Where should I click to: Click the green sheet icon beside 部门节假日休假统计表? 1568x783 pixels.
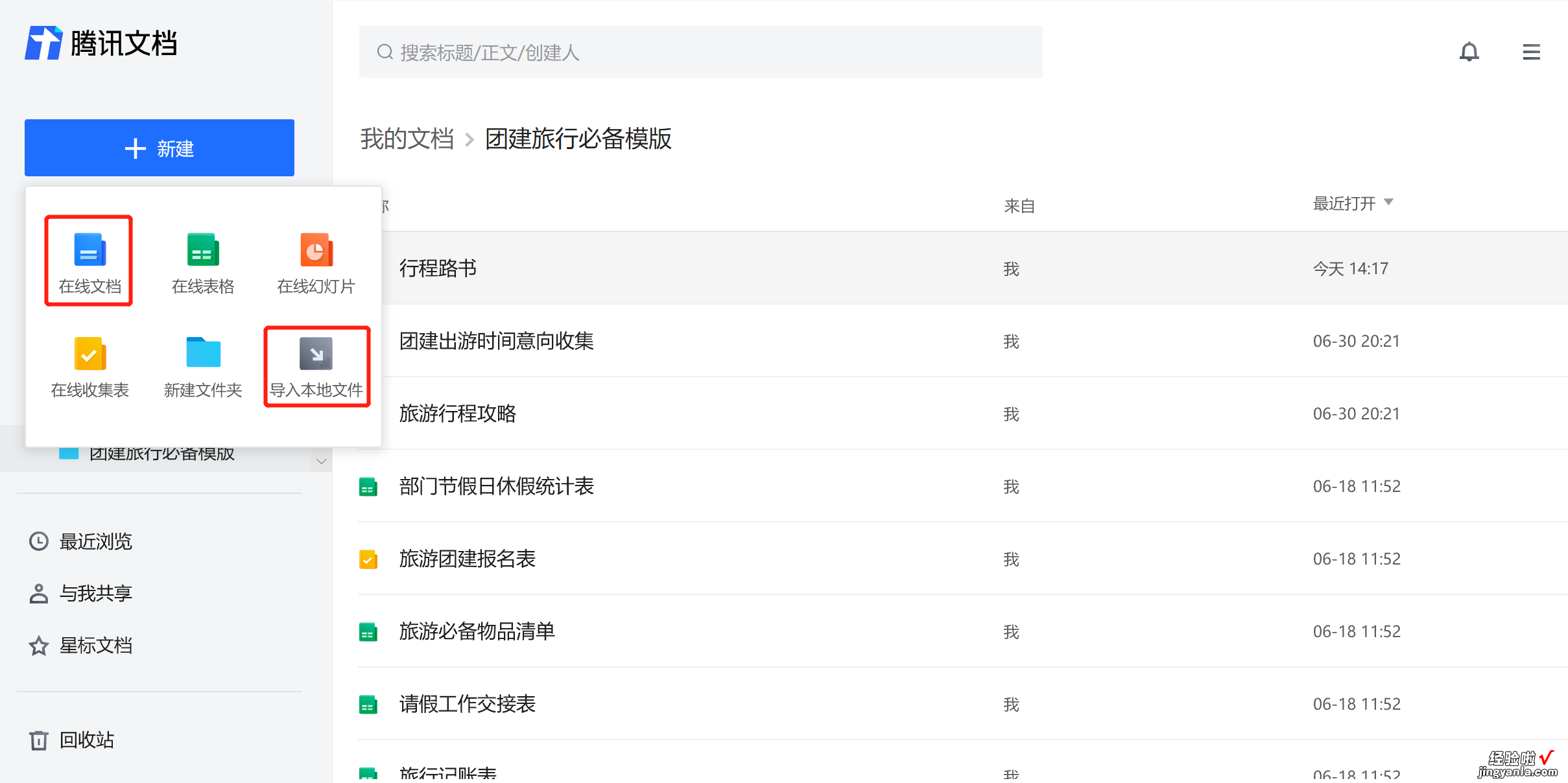click(368, 487)
